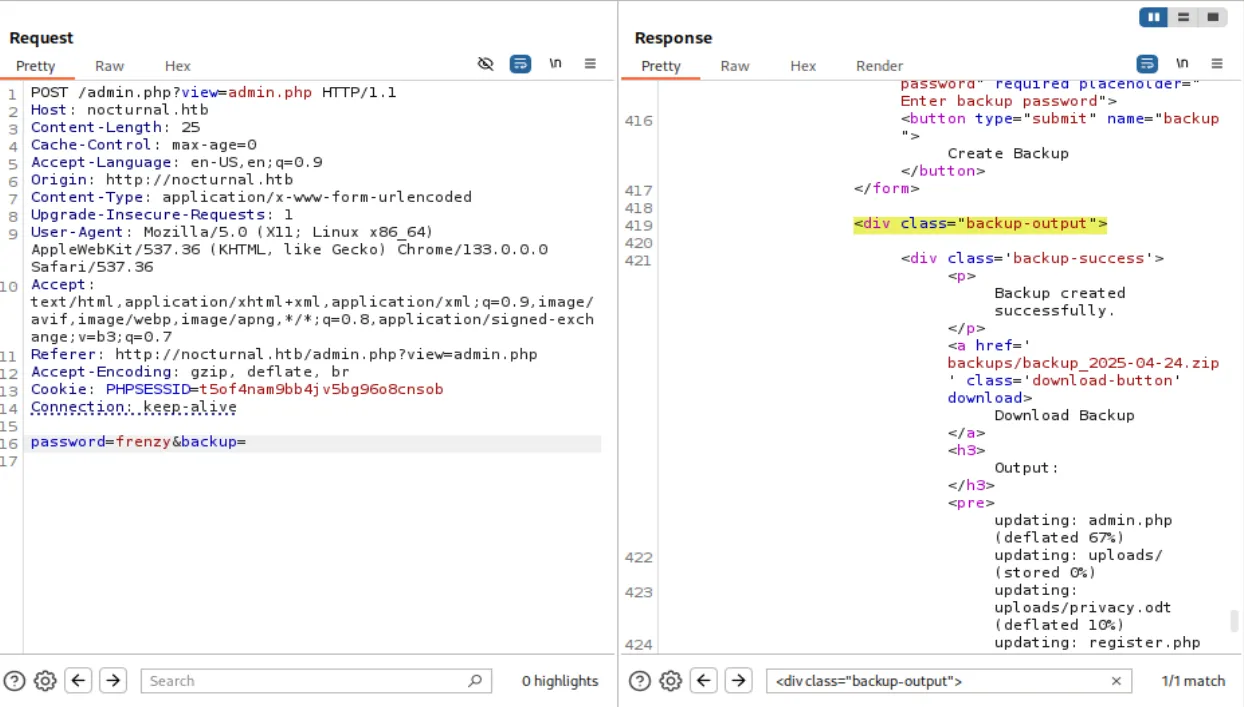Image resolution: width=1244 pixels, height=707 pixels.
Task: Click 'uploads/privacy.odt' output line
Action: pyautogui.click(x=1083, y=607)
